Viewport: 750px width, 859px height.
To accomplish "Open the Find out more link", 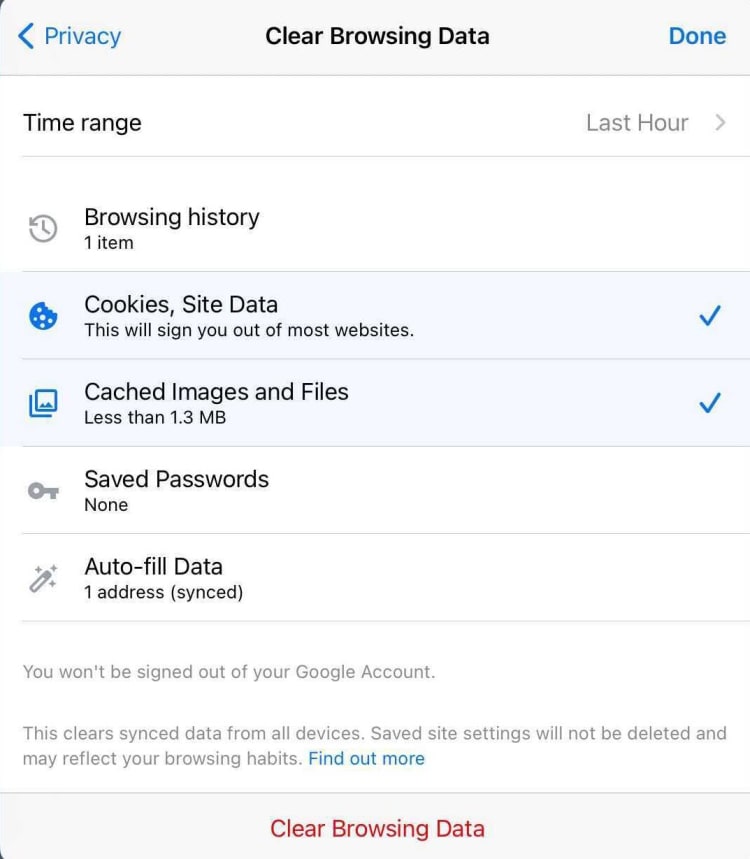I will coord(366,758).
